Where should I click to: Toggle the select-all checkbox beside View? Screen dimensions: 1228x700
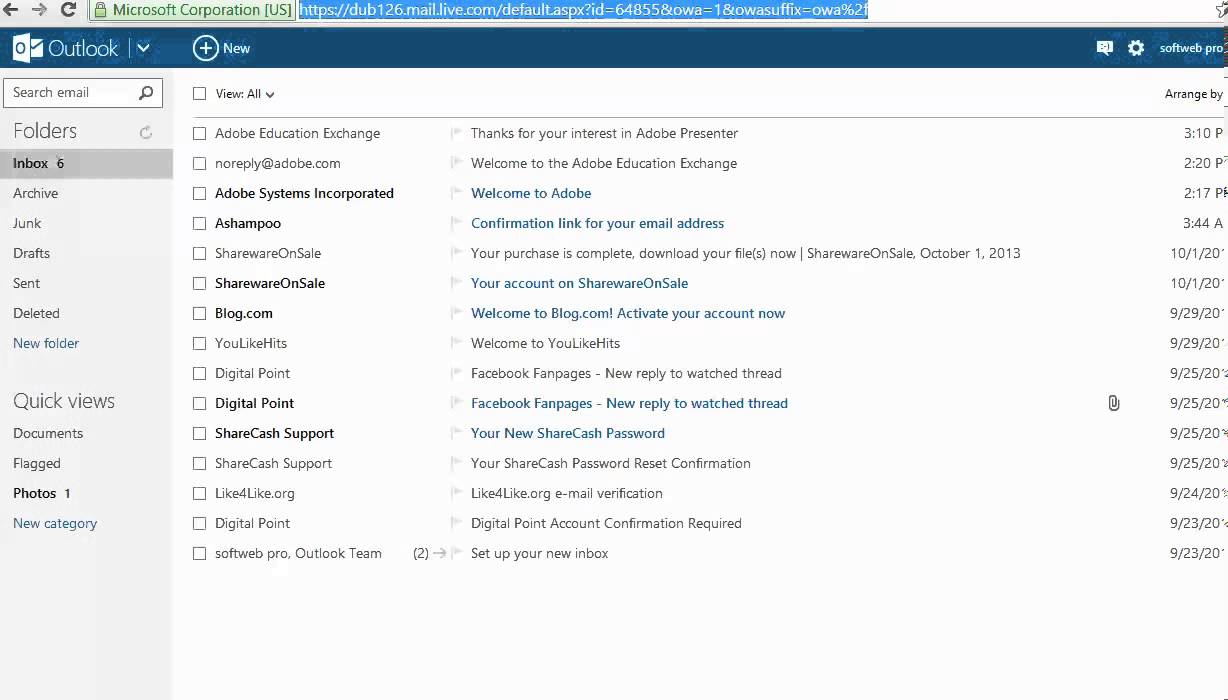[x=200, y=94]
